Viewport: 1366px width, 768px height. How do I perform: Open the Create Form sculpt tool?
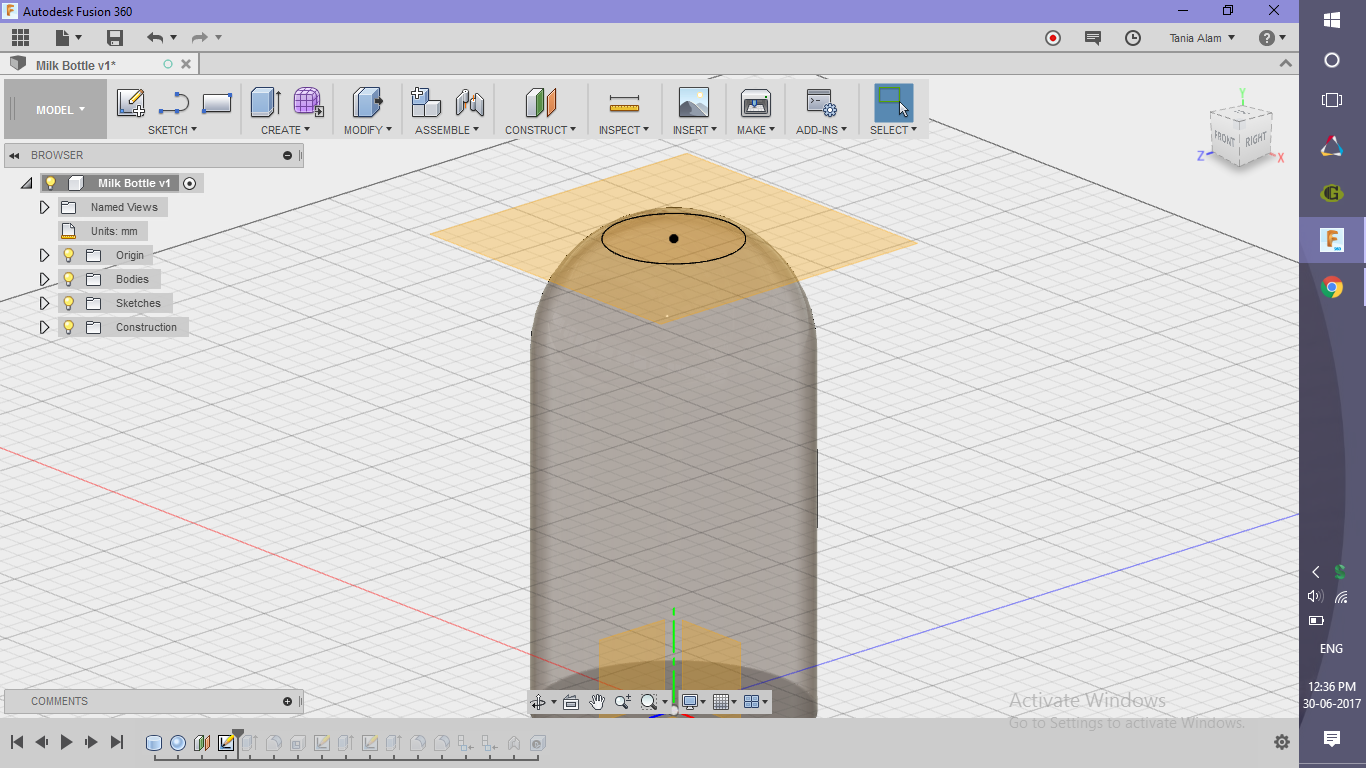308,103
